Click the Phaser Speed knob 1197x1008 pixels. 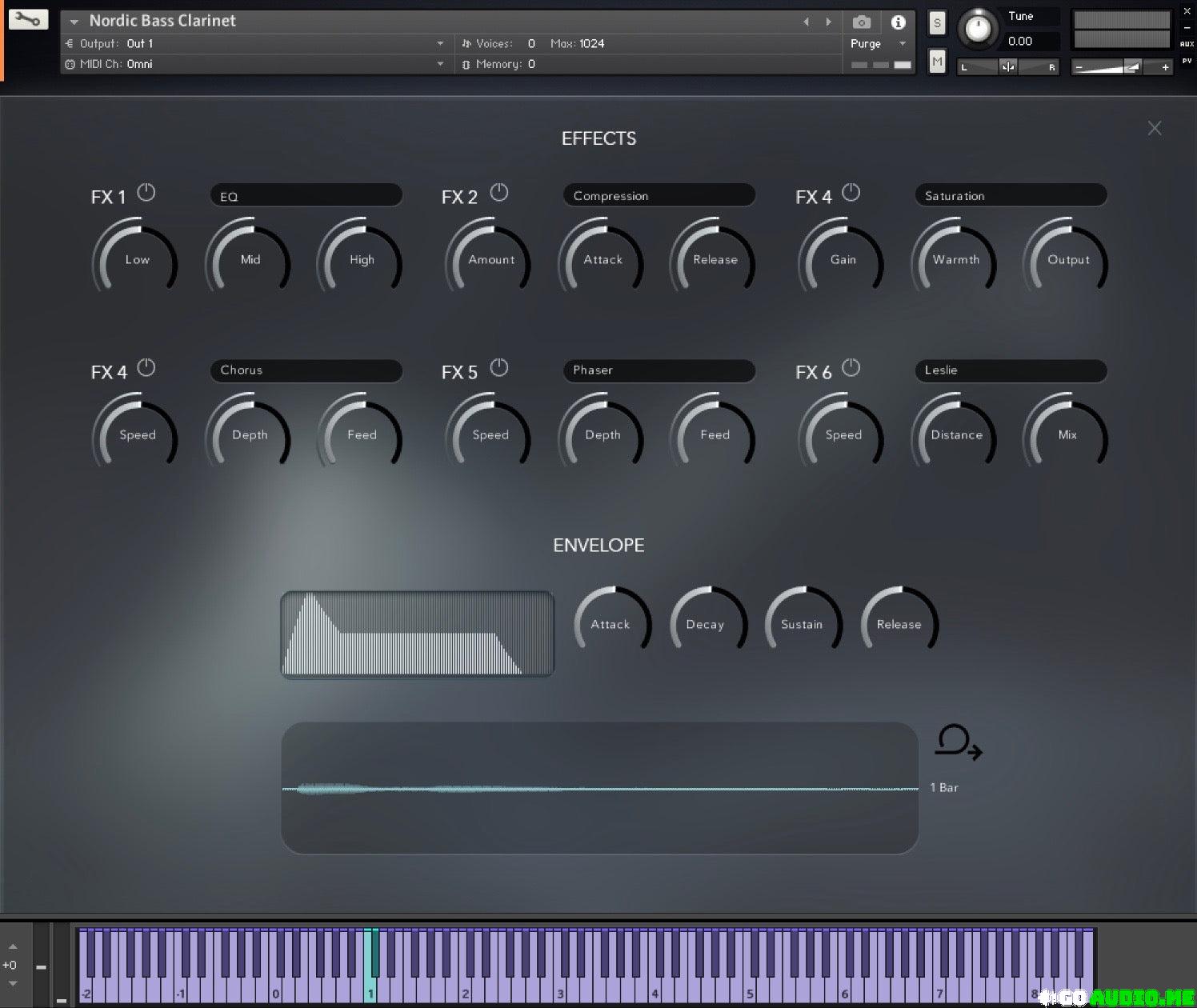489,434
